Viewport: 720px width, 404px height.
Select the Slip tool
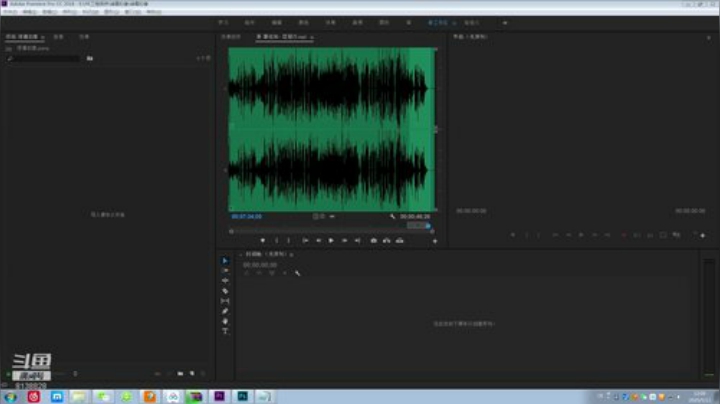[x=225, y=301]
